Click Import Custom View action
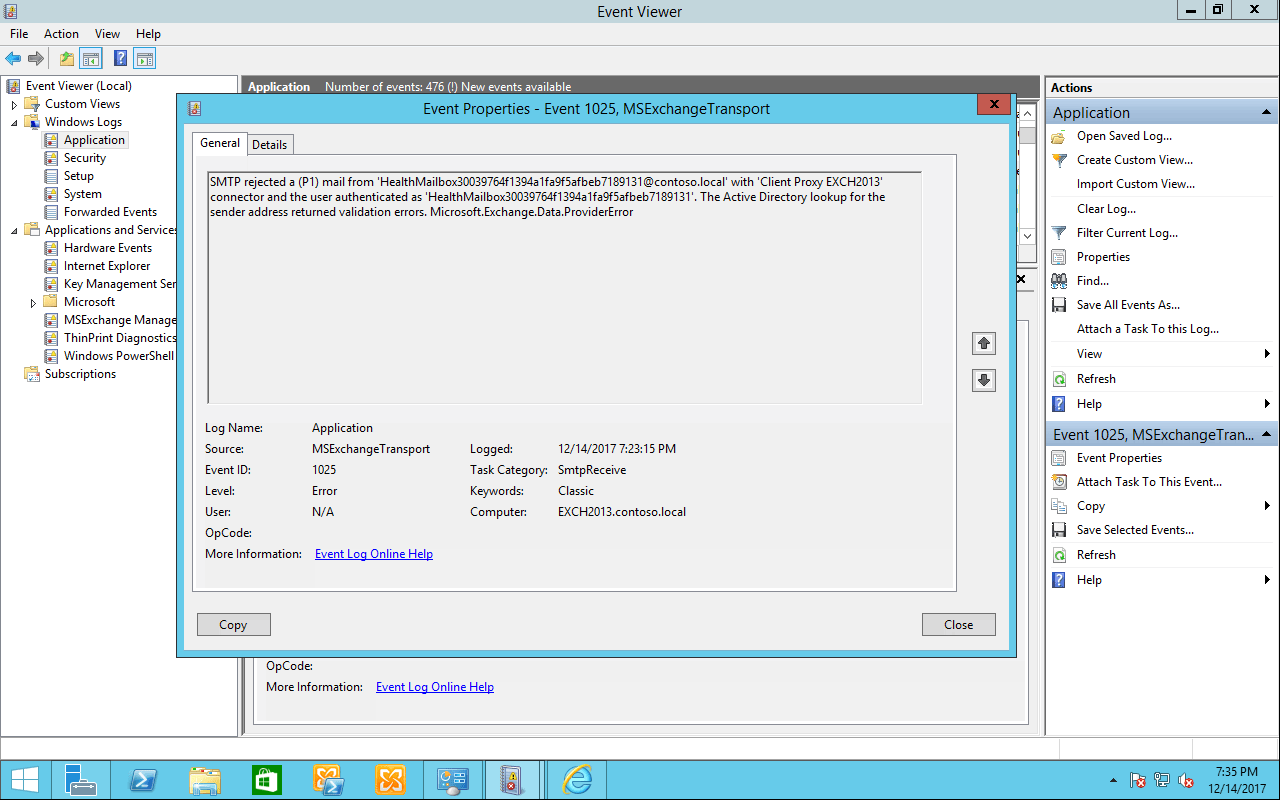 coord(1136,184)
